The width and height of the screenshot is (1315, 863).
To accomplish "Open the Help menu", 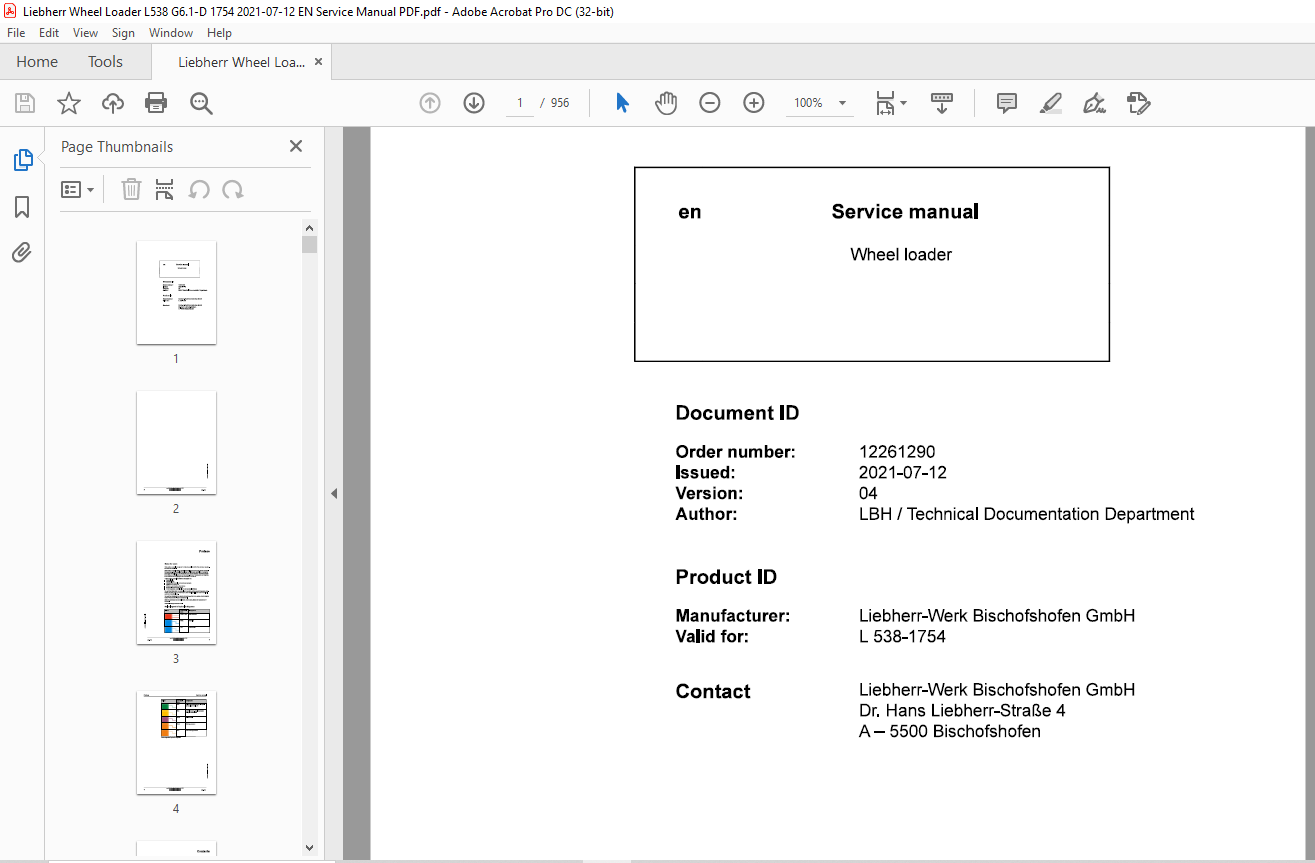I will pyautogui.click(x=219, y=33).
